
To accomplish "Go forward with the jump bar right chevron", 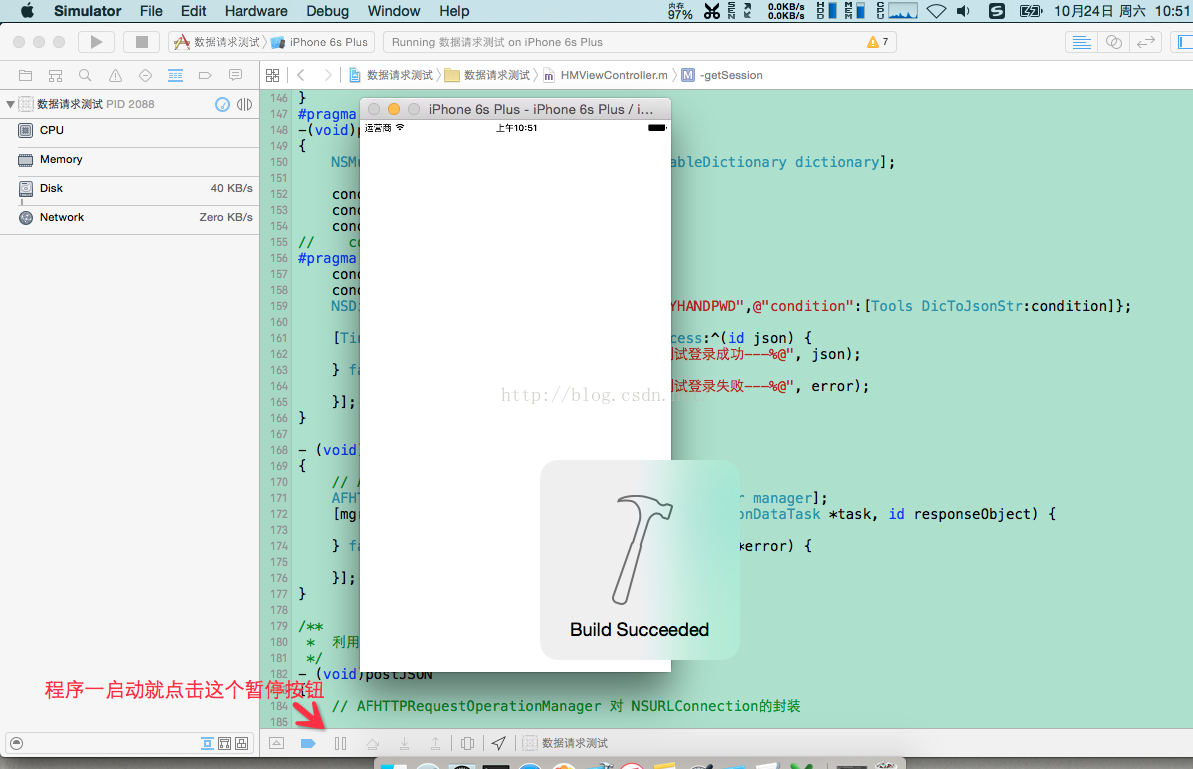I will [x=328, y=75].
